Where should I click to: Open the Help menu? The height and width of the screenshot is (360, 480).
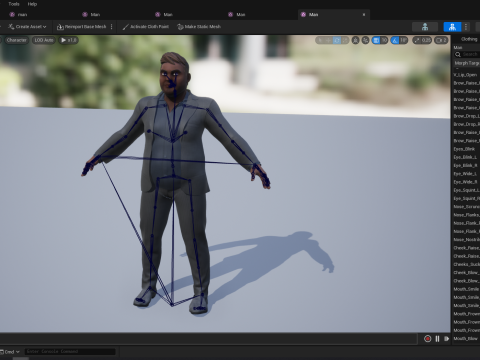32,4
